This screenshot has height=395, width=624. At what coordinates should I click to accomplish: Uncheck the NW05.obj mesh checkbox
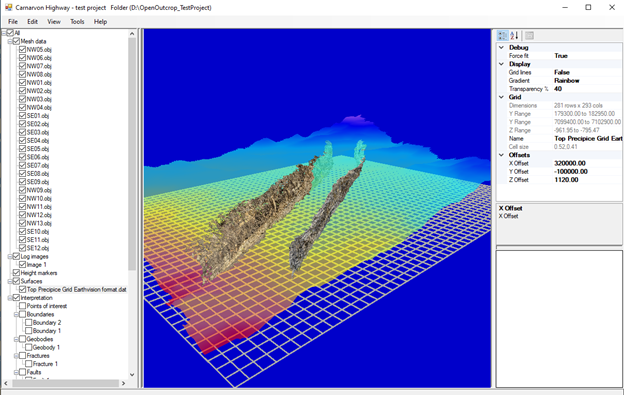23,49
